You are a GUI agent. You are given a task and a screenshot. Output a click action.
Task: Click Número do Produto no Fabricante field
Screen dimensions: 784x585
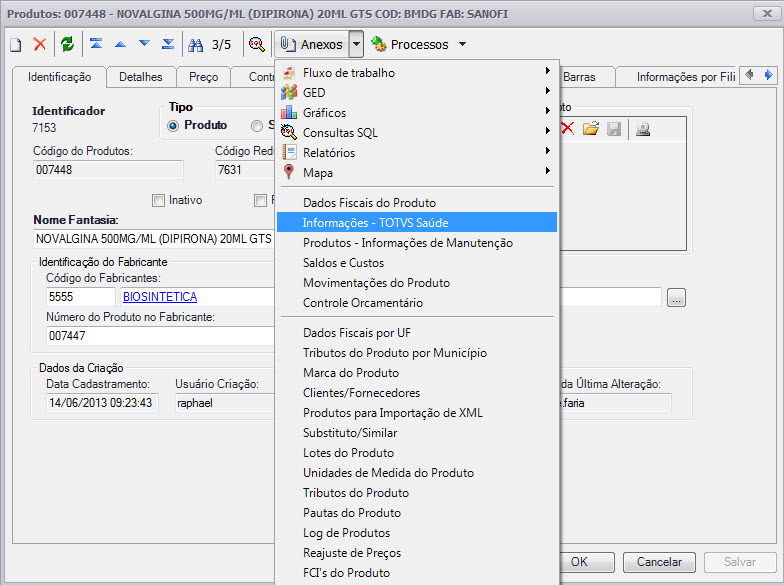pyautogui.click(x=160, y=336)
